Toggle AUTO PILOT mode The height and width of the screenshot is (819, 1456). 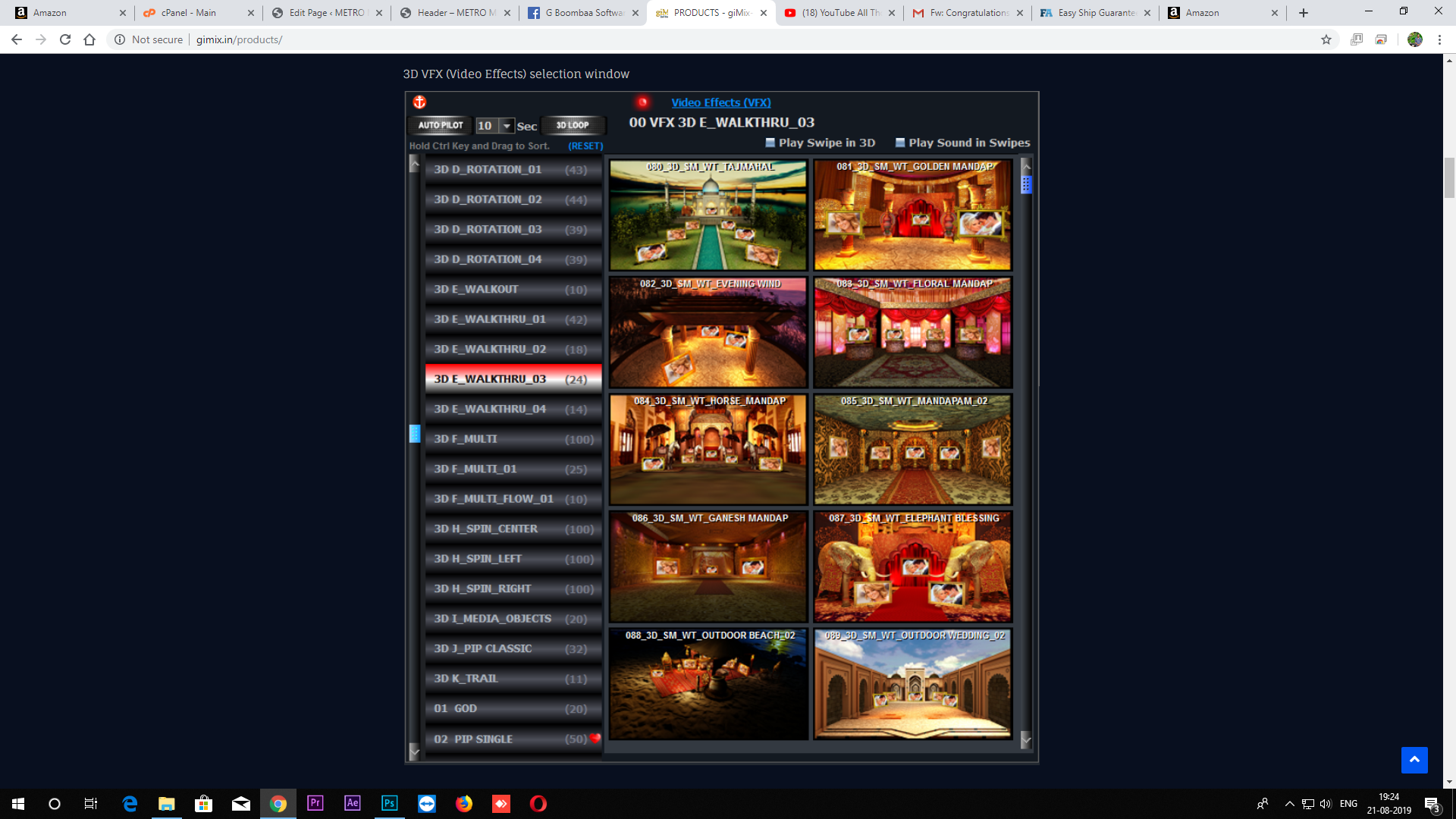coord(440,125)
